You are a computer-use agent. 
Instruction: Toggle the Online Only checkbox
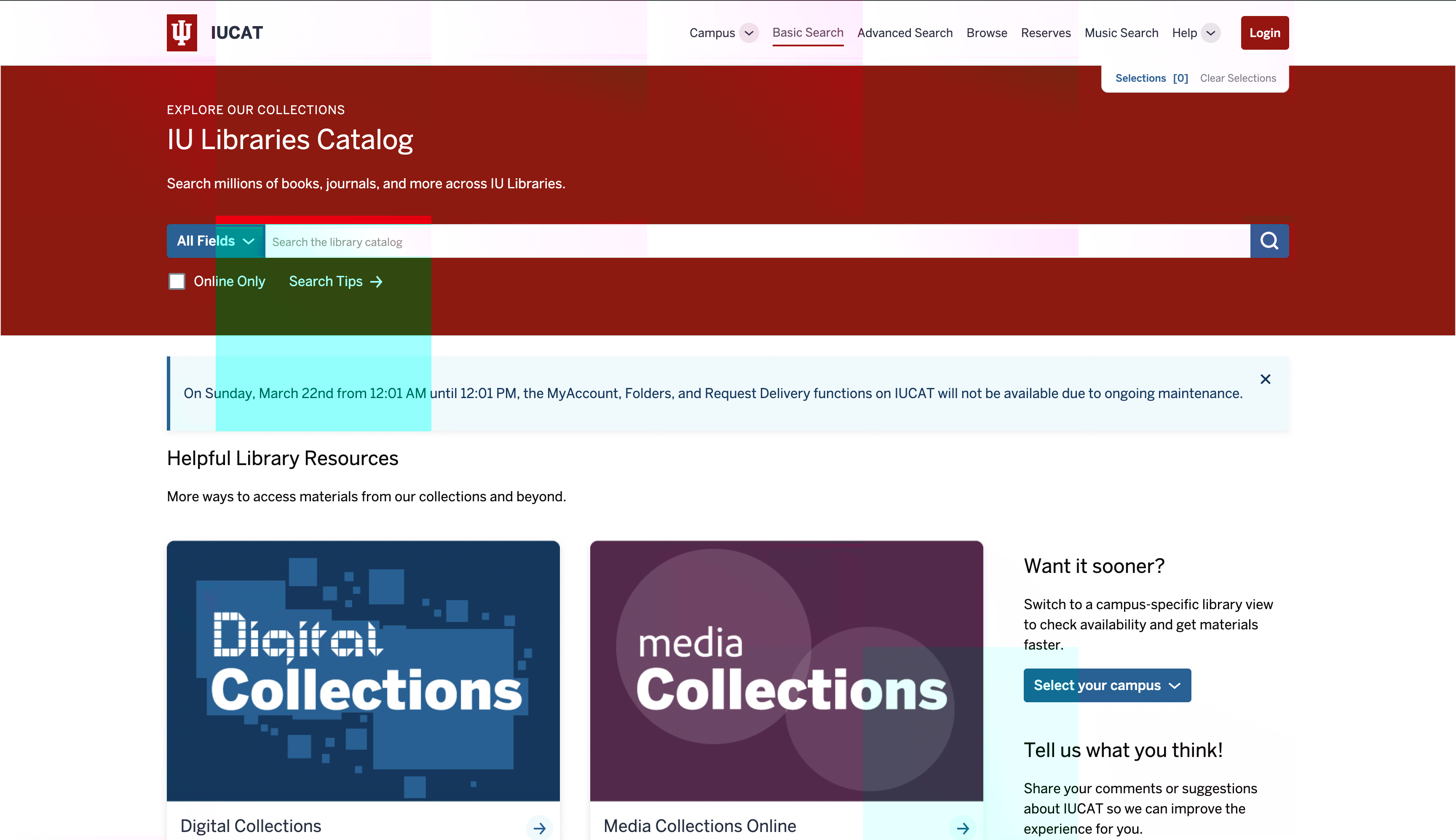click(x=177, y=281)
